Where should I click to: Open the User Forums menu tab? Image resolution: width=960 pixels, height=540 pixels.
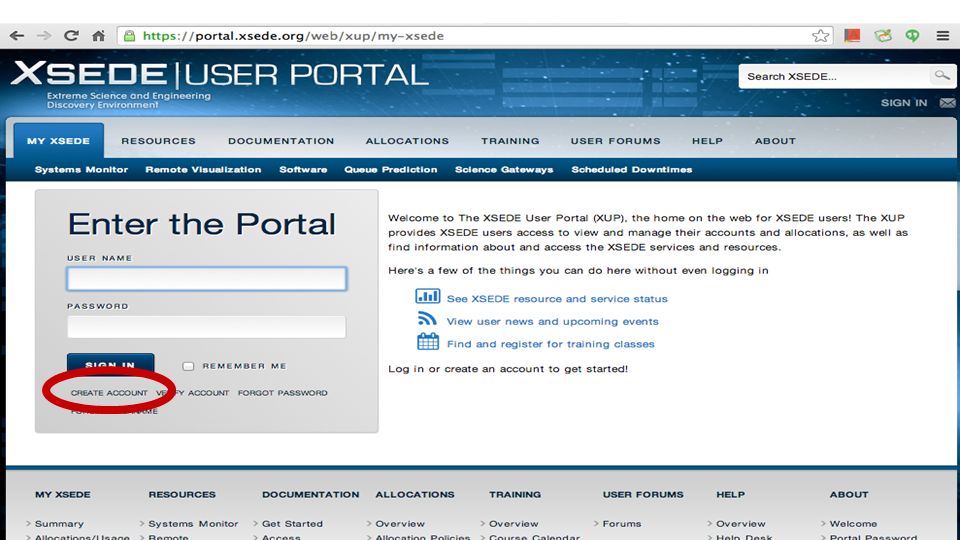615,141
